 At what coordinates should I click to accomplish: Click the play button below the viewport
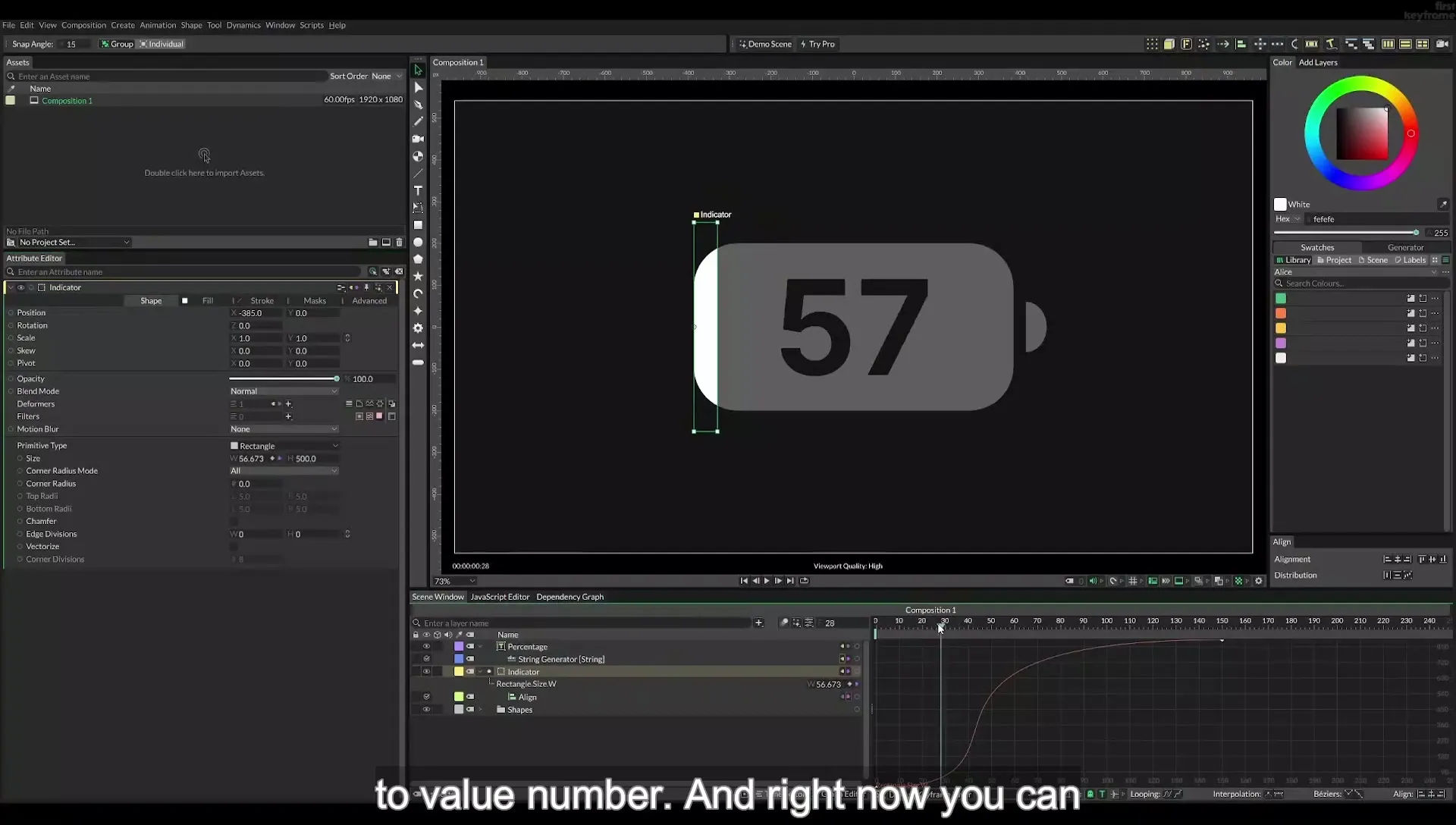coord(767,581)
